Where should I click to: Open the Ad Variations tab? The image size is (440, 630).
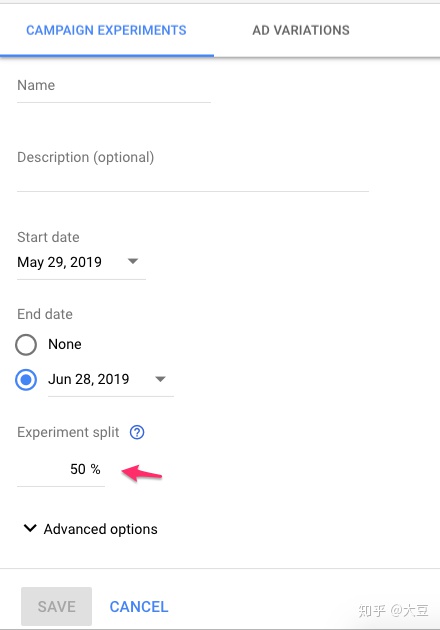coord(301,30)
